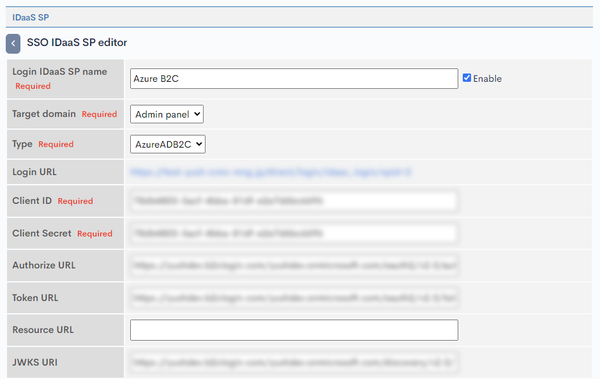This screenshot has width=600, height=379.
Task: Click the Target domain label
Action: [x=44, y=114]
